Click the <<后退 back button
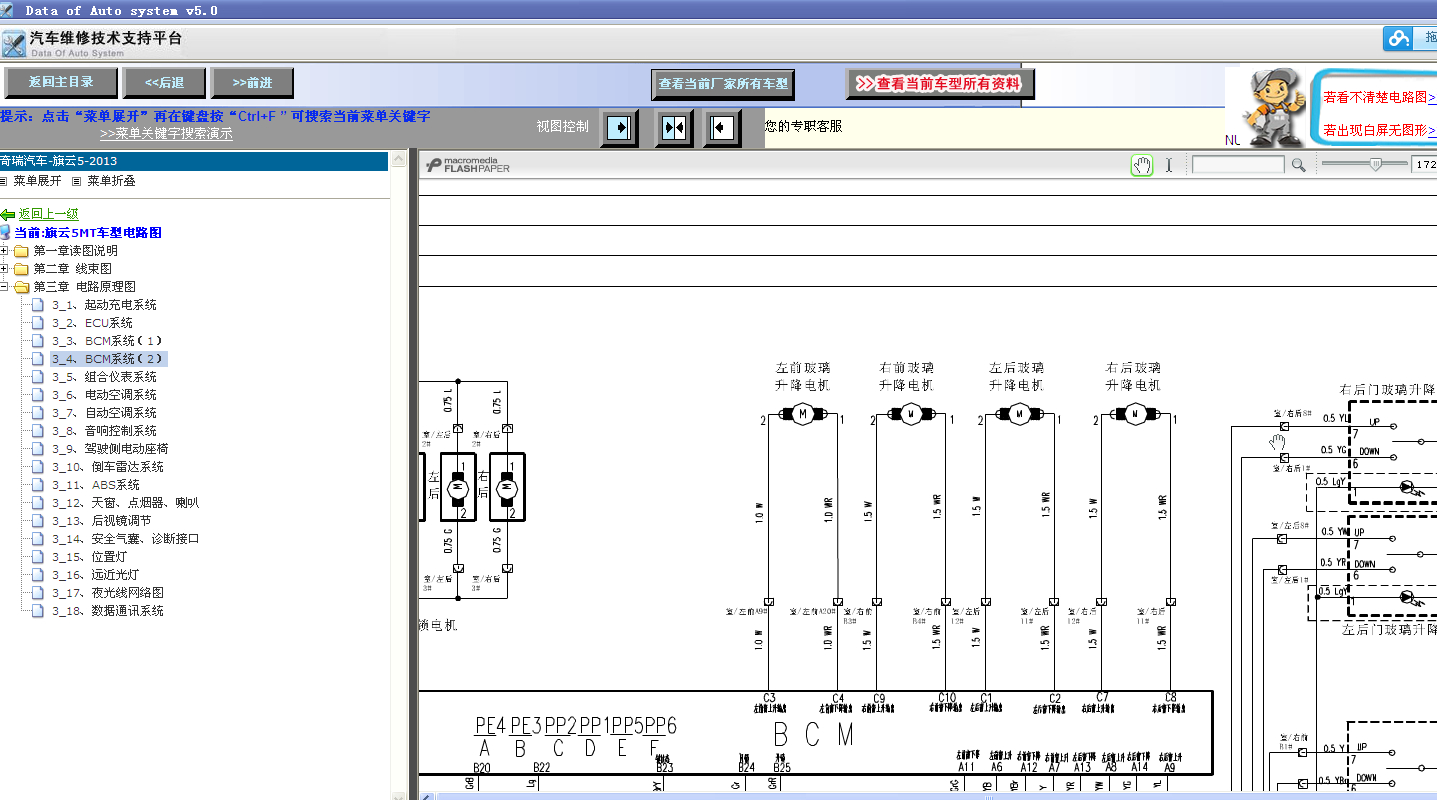This screenshot has width=1437, height=800. pos(164,82)
